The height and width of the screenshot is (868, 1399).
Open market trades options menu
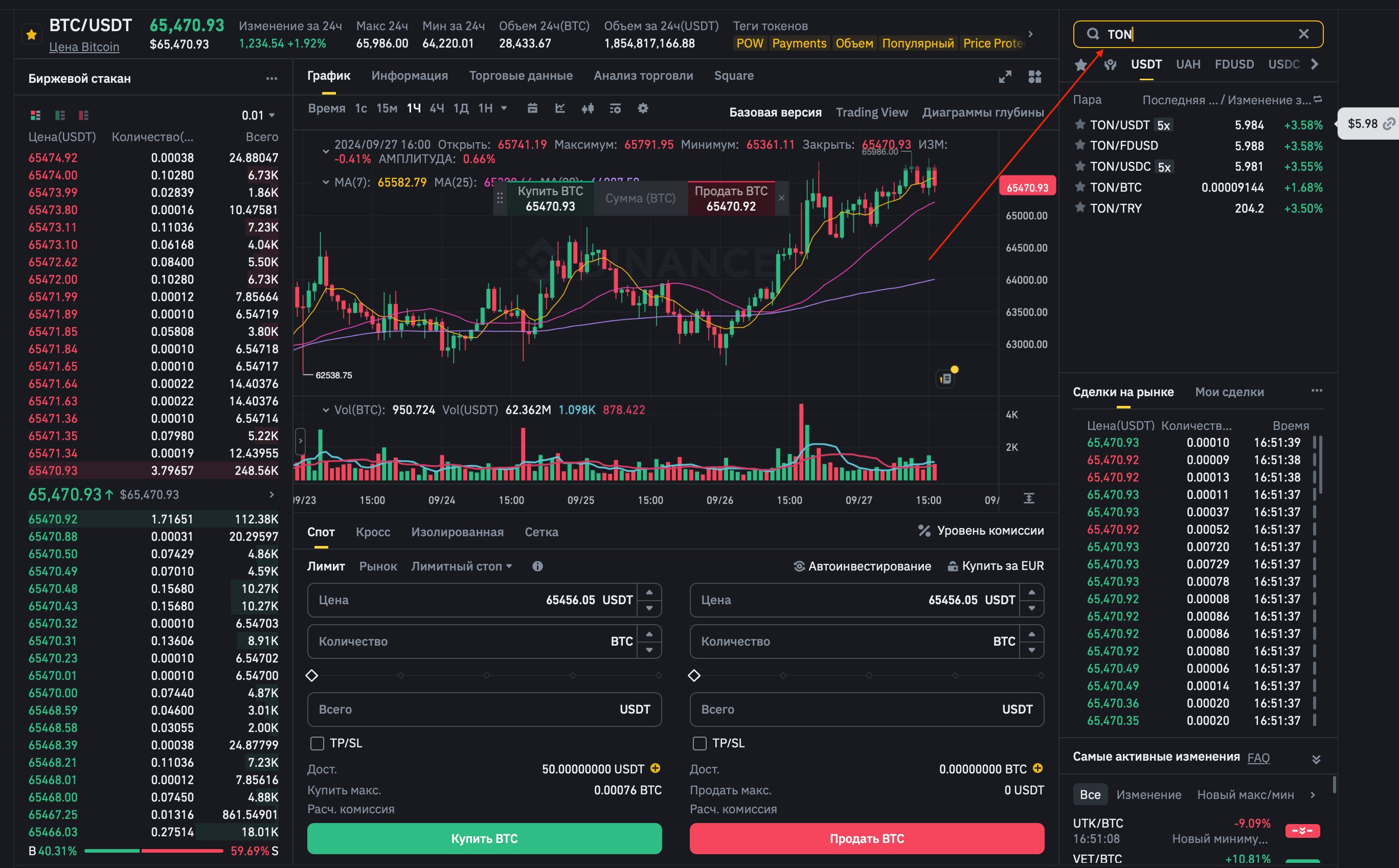(x=1317, y=391)
